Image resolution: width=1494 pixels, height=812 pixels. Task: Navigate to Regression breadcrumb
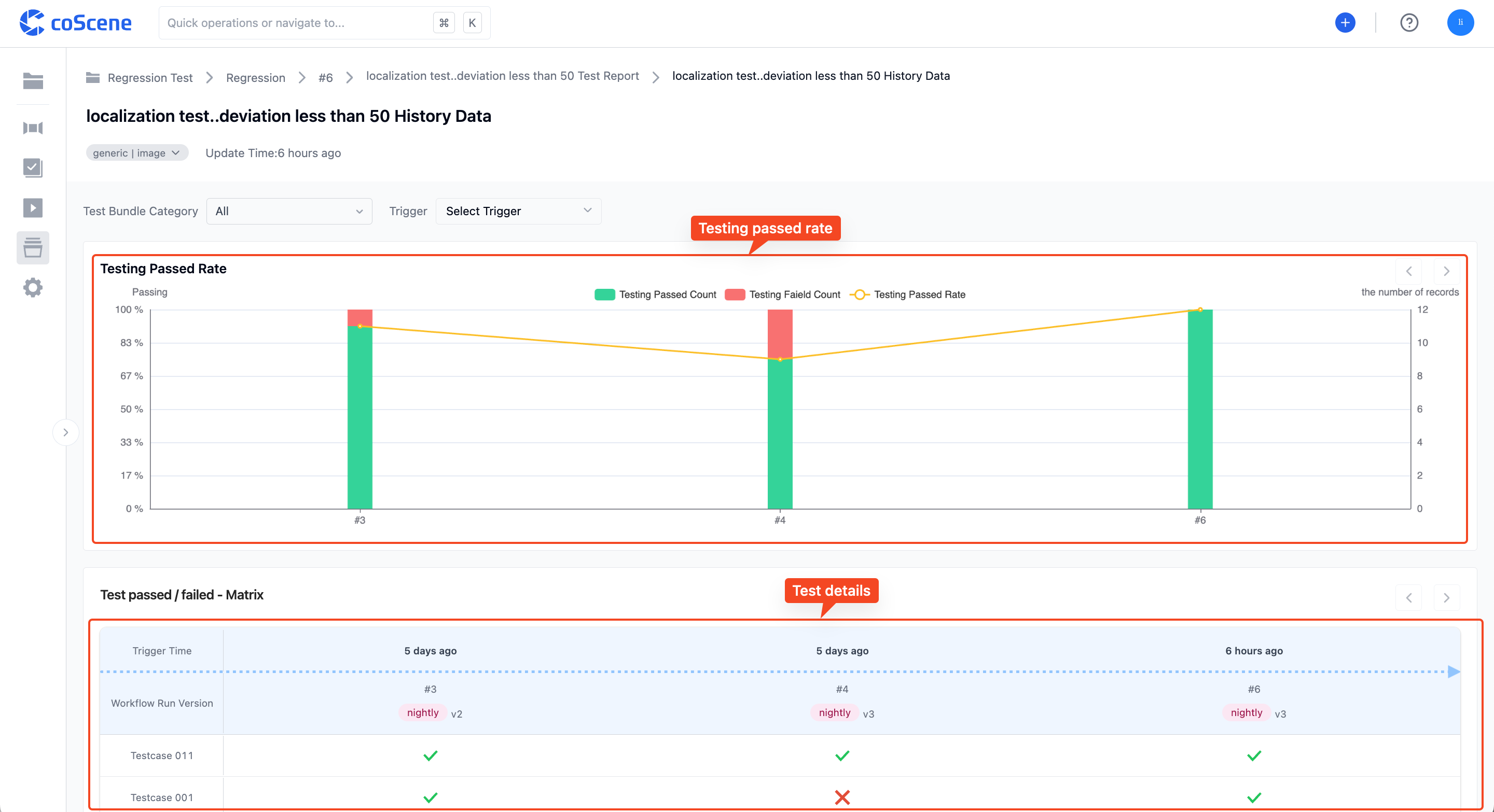[x=256, y=78]
